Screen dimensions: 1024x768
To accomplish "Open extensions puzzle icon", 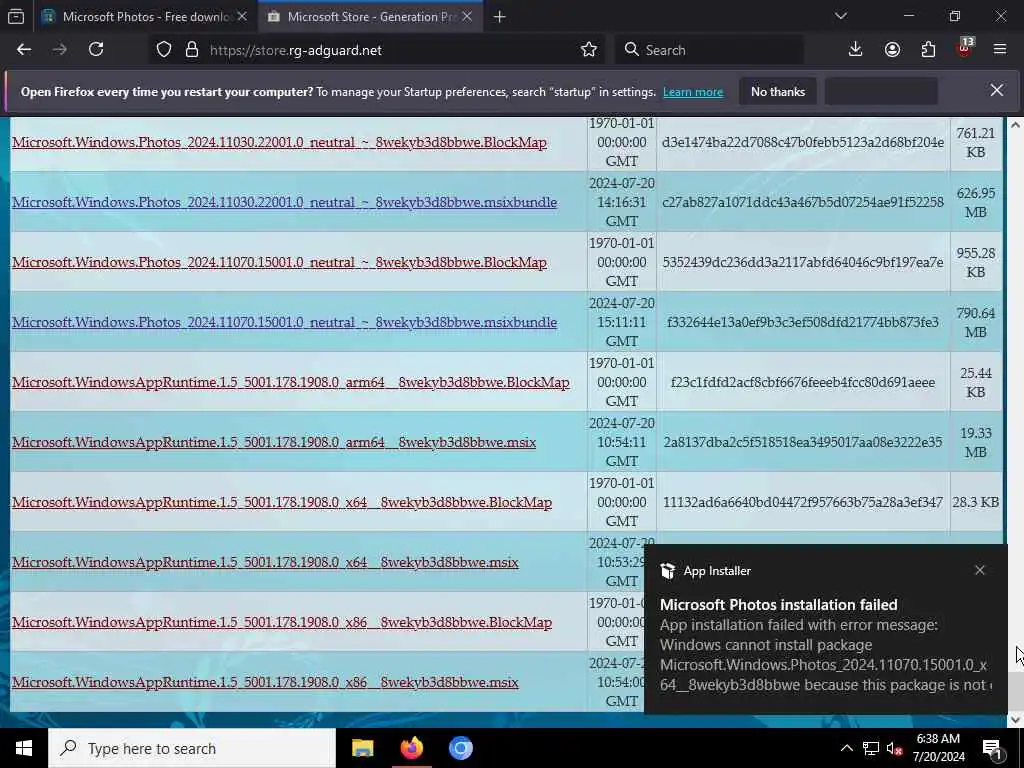I will 928,50.
